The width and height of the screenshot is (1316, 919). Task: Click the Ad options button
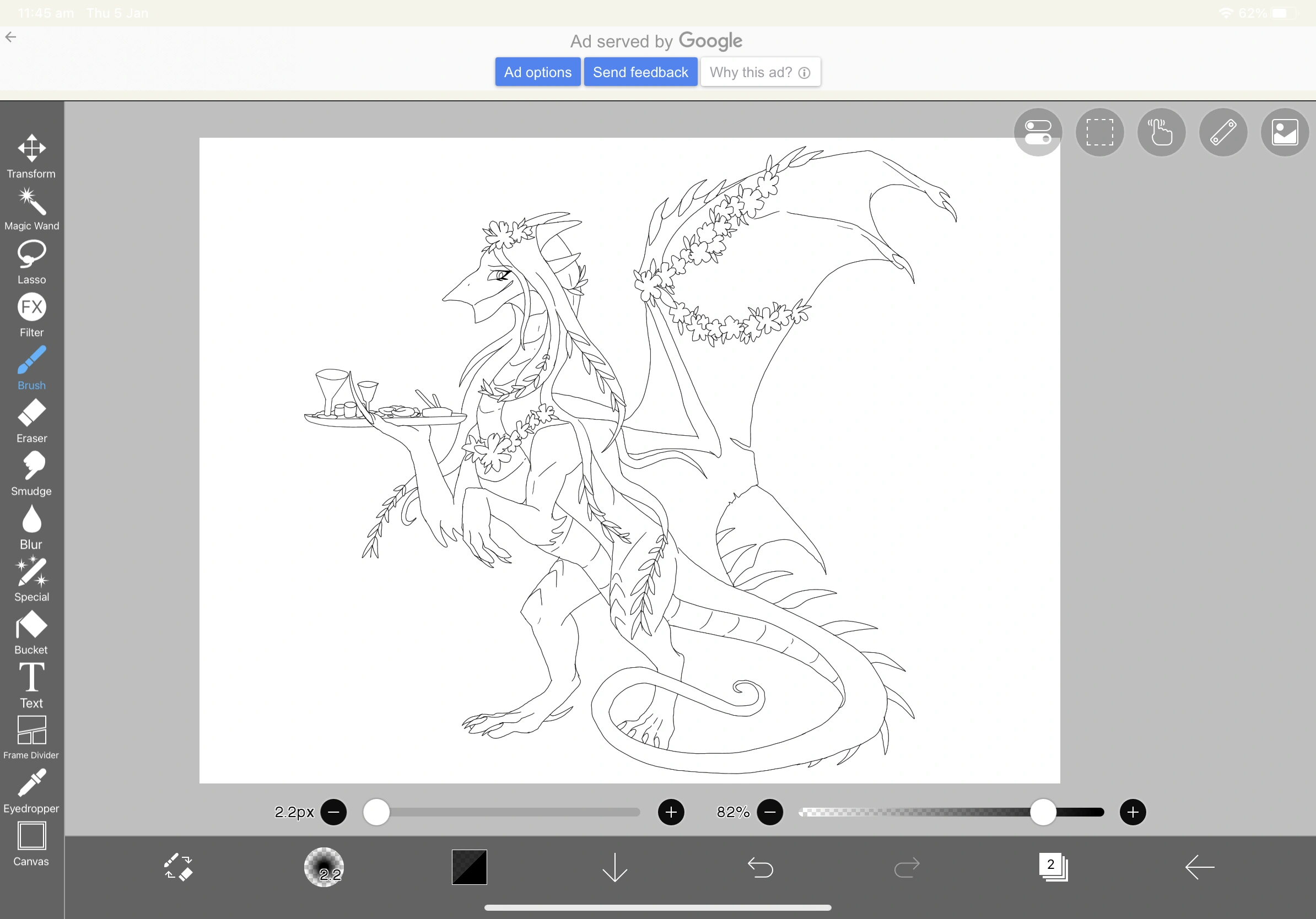pyautogui.click(x=537, y=72)
